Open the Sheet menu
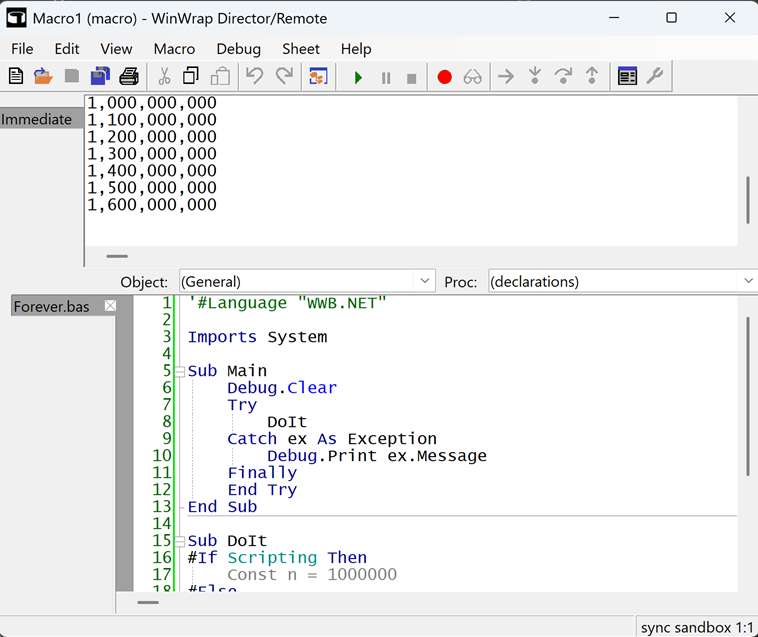The image size is (758, 637). 301,49
